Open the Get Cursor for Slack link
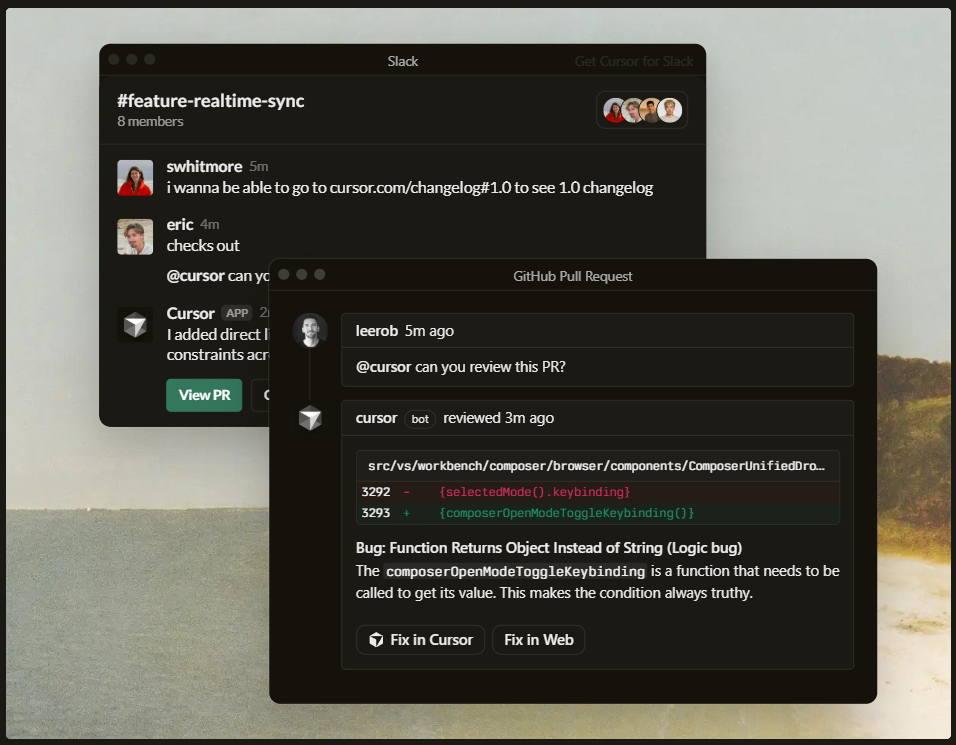Screen dimensions: 956x745 point(633,61)
